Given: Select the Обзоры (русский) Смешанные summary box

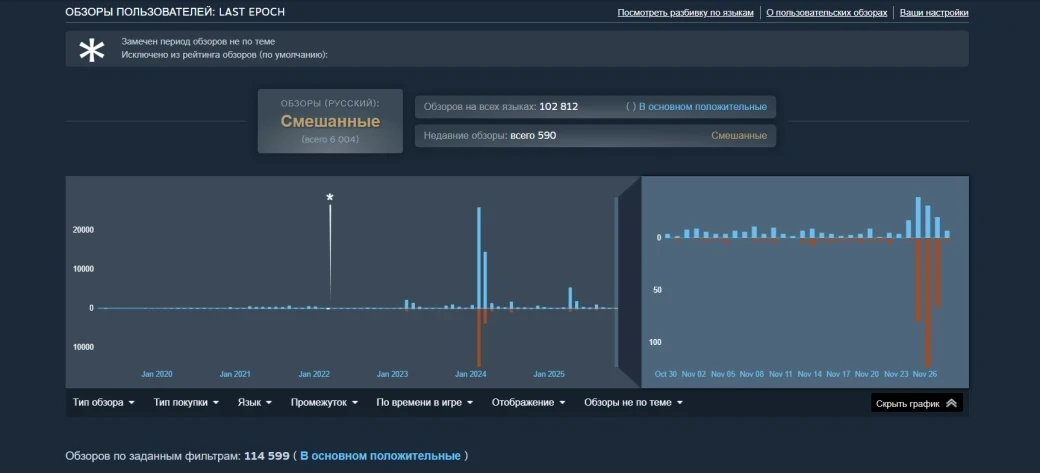Looking at the screenshot, I should point(330,121).
